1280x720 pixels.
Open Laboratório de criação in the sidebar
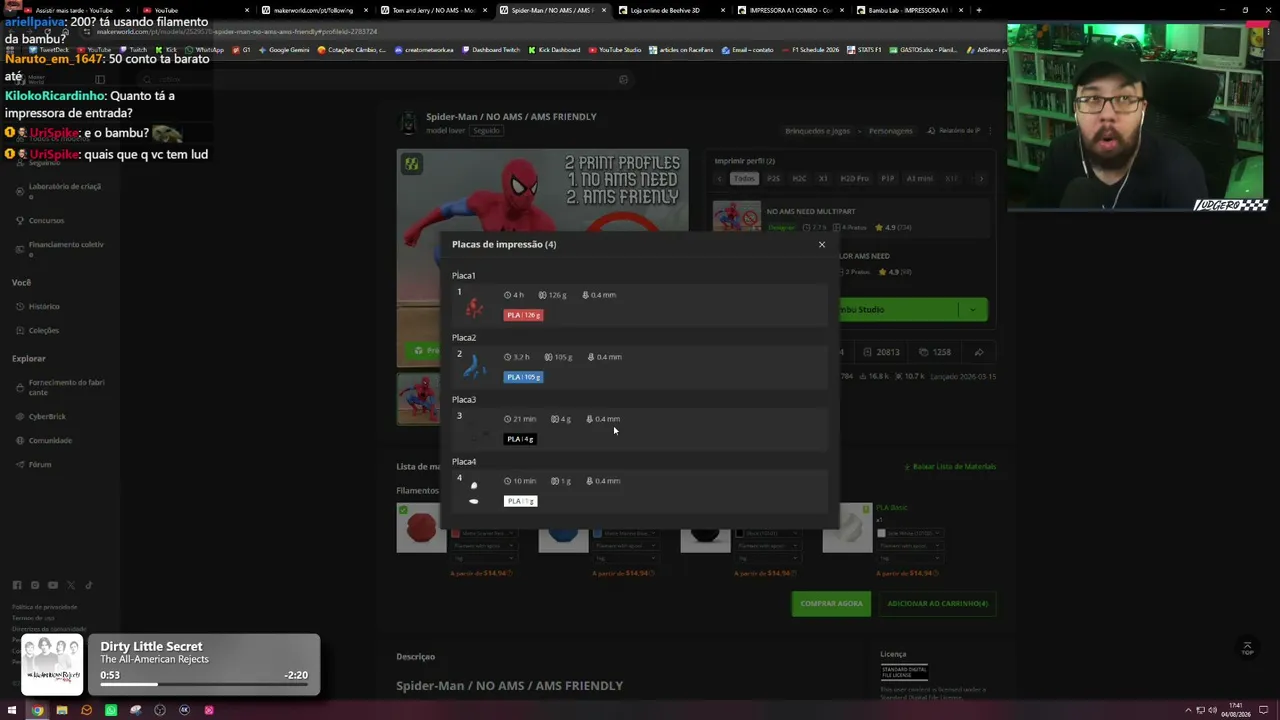coord(60,191)
